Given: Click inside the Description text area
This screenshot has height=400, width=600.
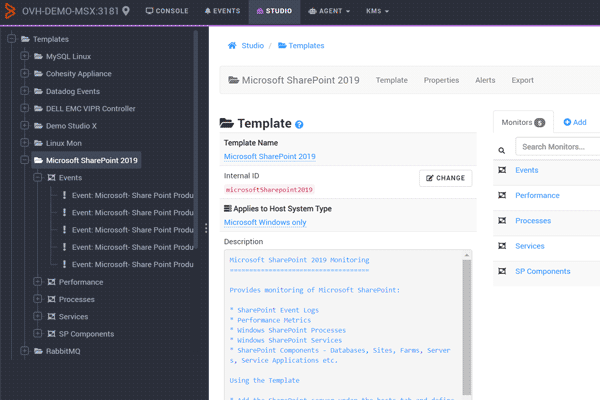Looking at the screenshot, I should (x=343, y=325).
